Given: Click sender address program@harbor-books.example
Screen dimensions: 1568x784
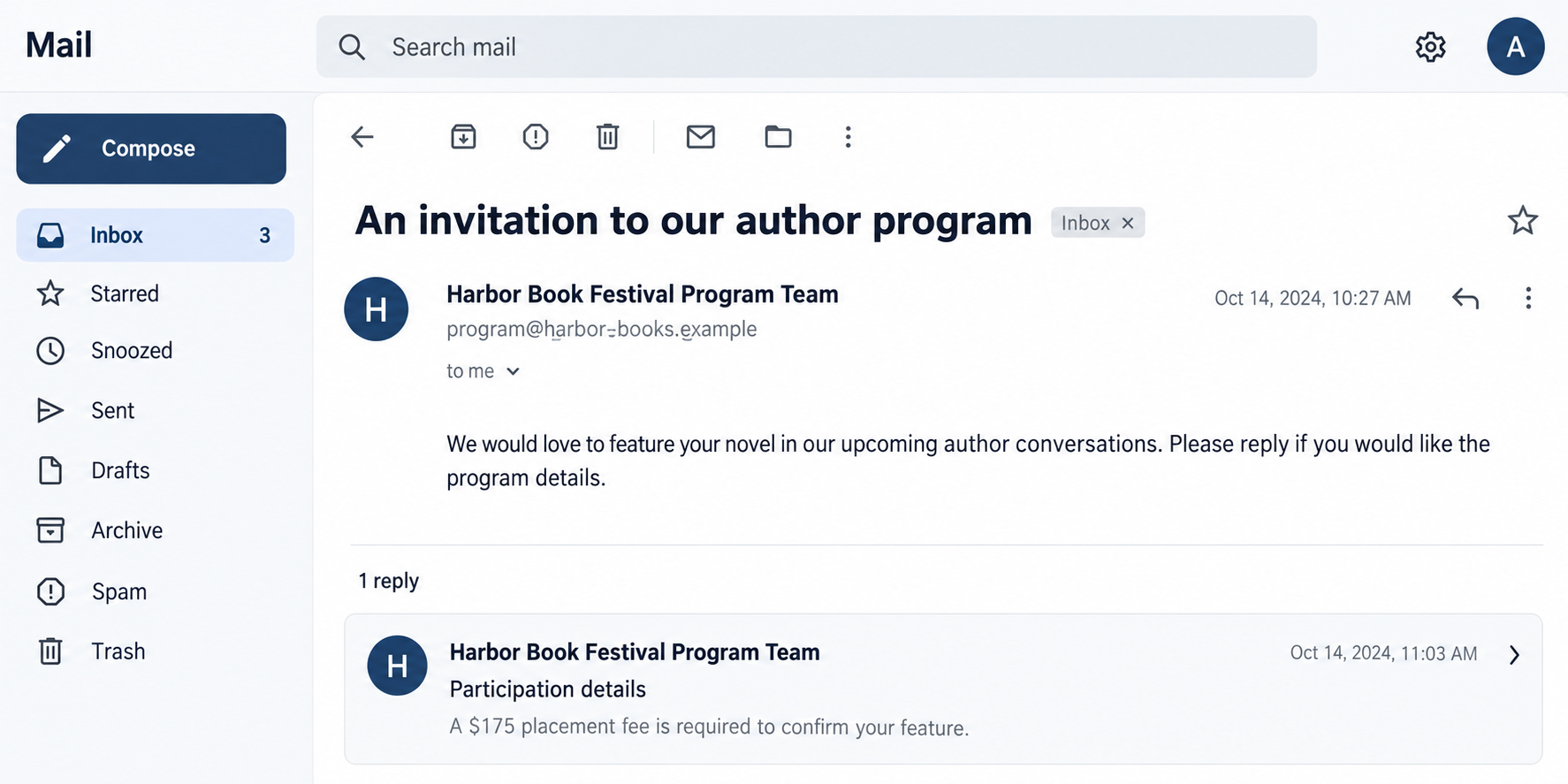Looking at the screenshot, I should tap(602, 329).
